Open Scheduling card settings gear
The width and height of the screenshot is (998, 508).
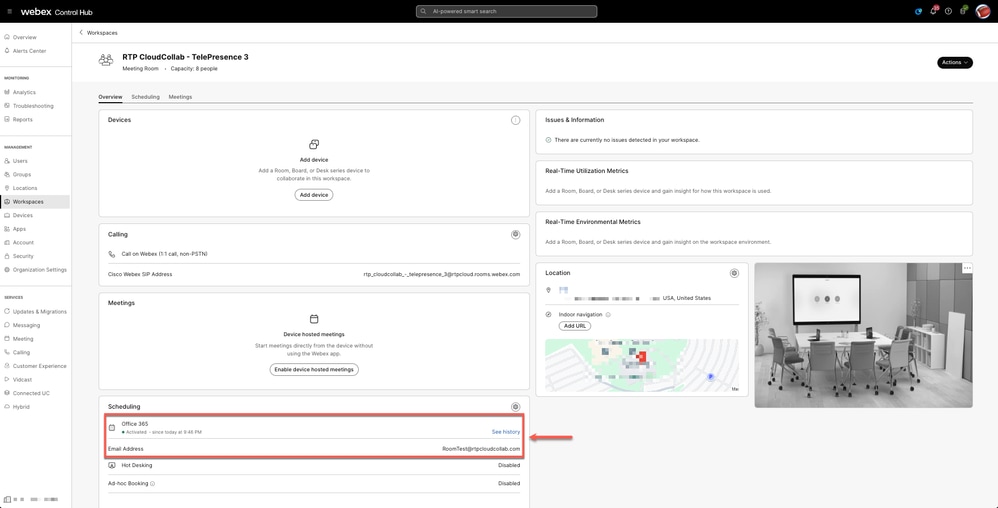pyautogui.click(x=516, y=407)
